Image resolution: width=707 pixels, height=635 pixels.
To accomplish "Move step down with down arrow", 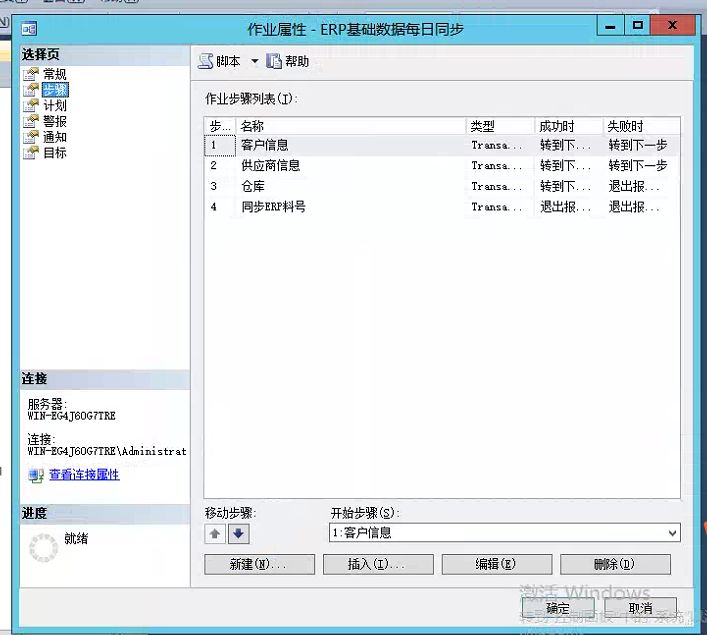I will (x=238, y=534).
